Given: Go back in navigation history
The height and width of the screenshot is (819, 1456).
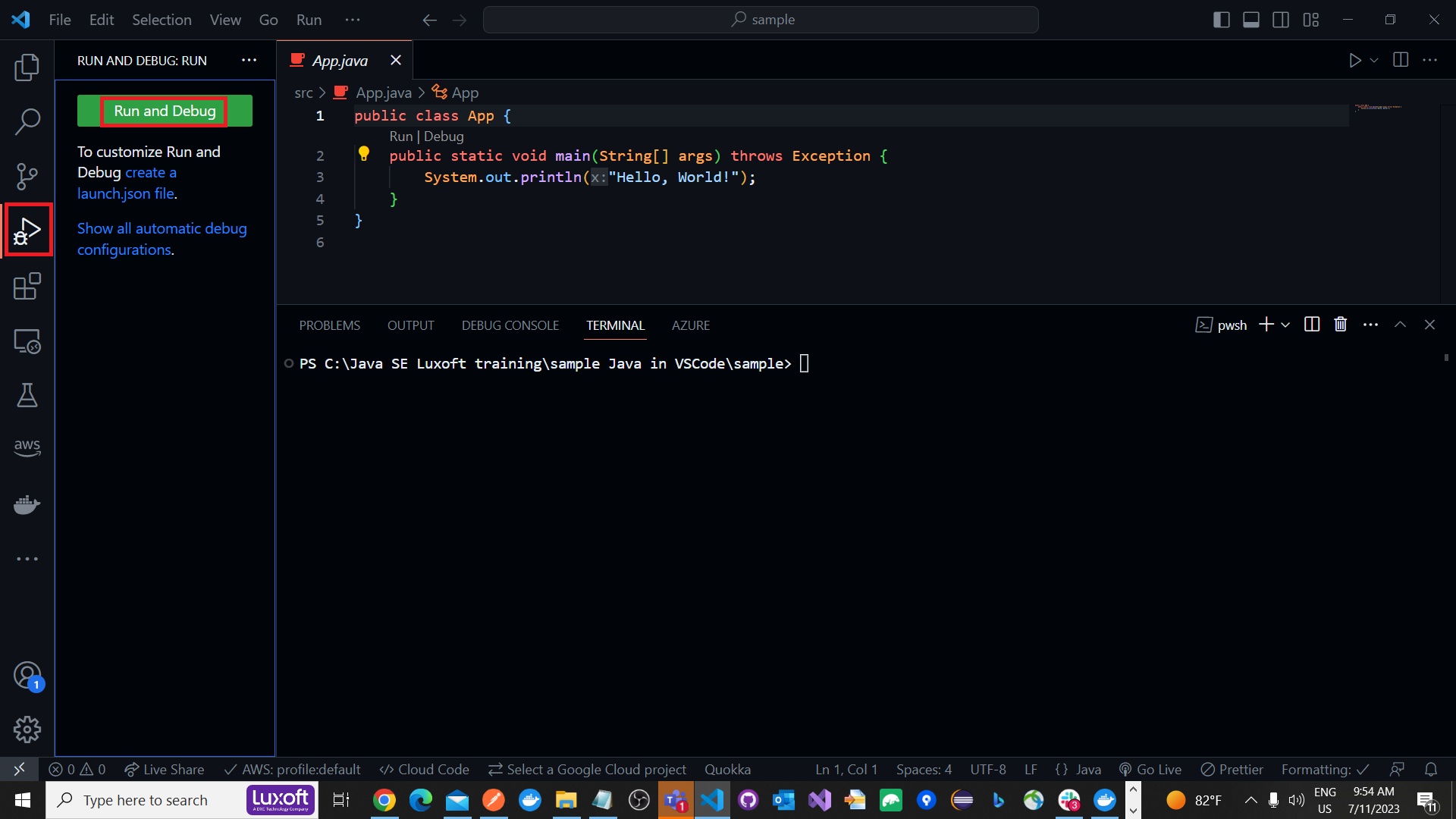Looking at the screenshot, I should [x=430, y=20].
